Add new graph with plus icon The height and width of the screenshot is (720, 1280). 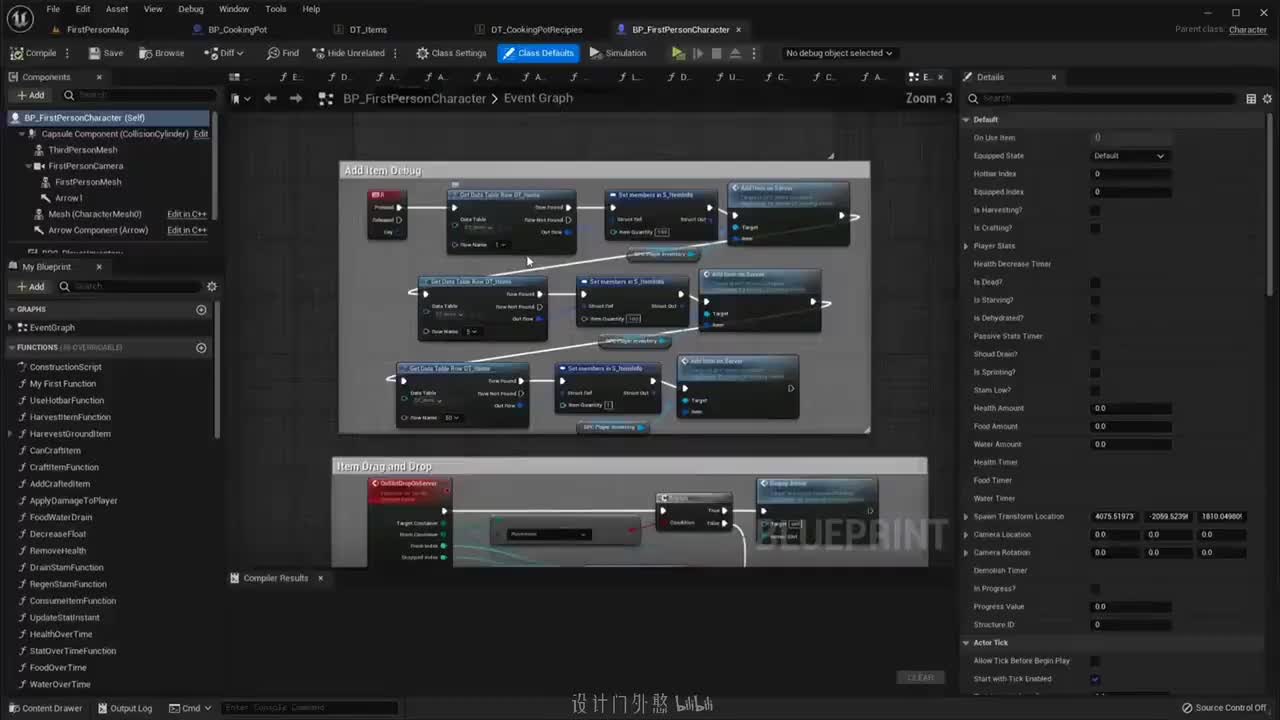click(201, 310)
